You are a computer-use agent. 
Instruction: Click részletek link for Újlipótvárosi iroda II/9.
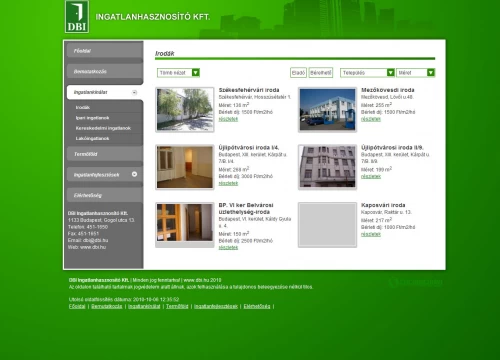[371, 176]
